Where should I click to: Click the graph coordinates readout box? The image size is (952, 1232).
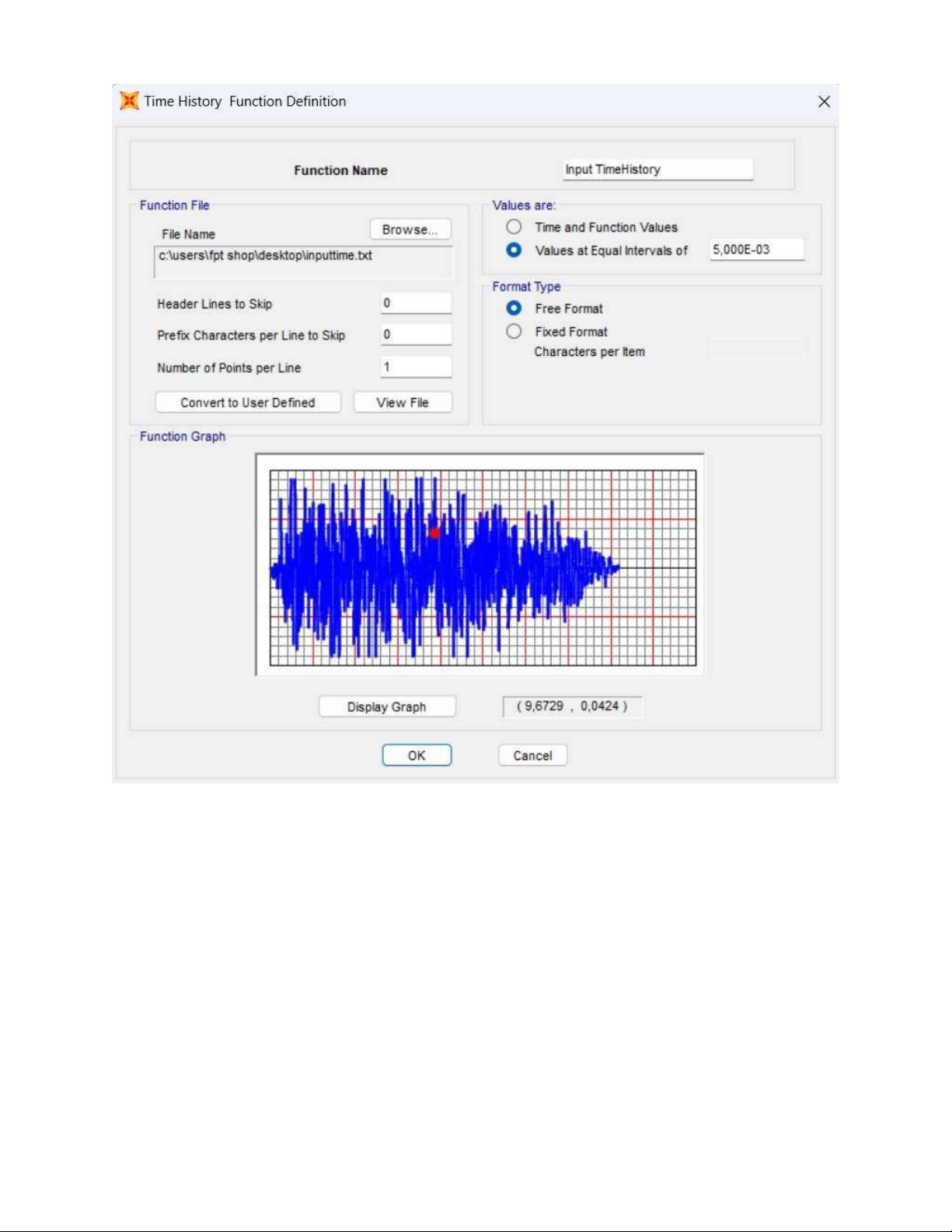coord(572,707)
